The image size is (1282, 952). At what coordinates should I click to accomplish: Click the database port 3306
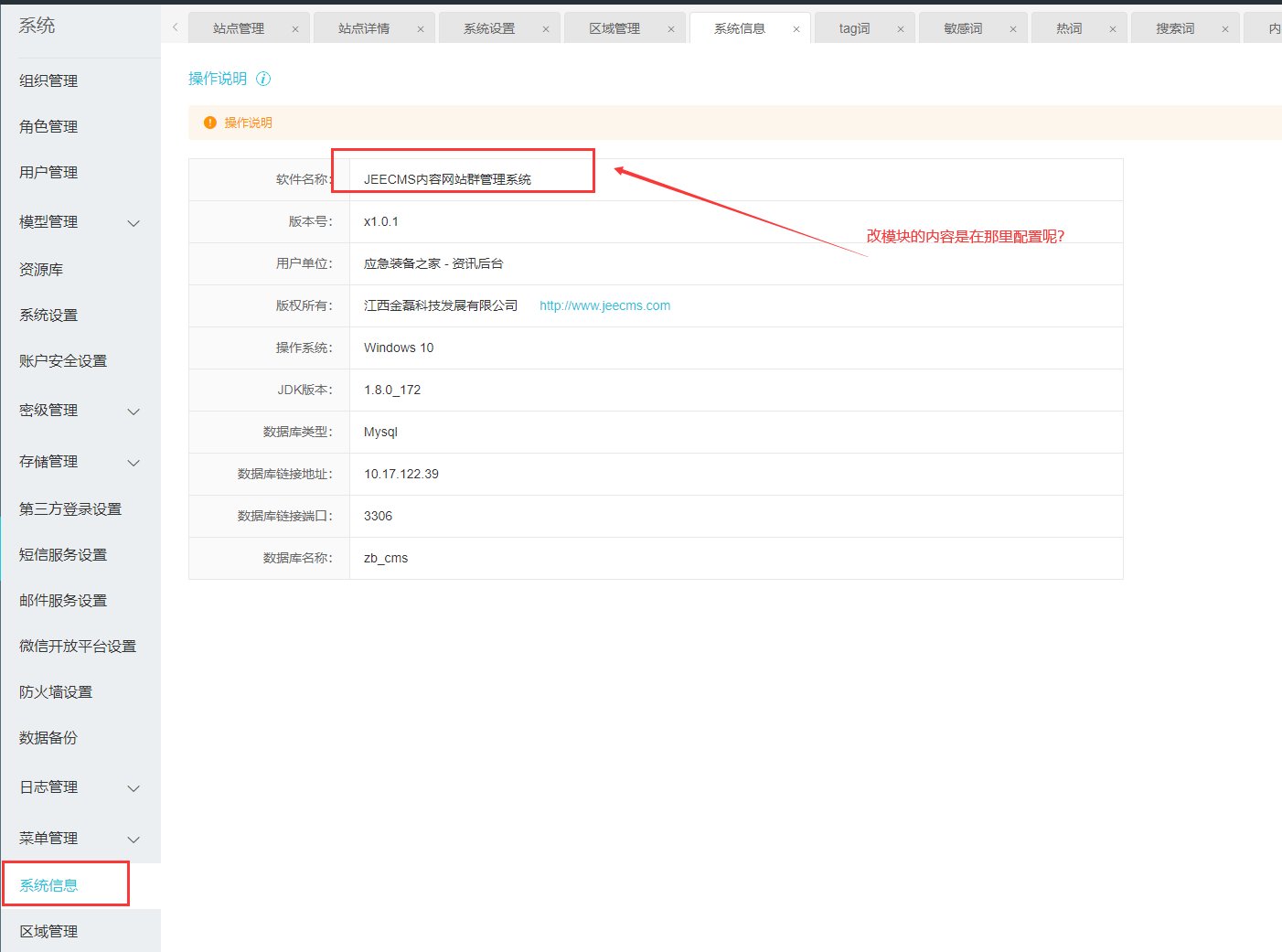pyautogui.click(x=378, y=516)
